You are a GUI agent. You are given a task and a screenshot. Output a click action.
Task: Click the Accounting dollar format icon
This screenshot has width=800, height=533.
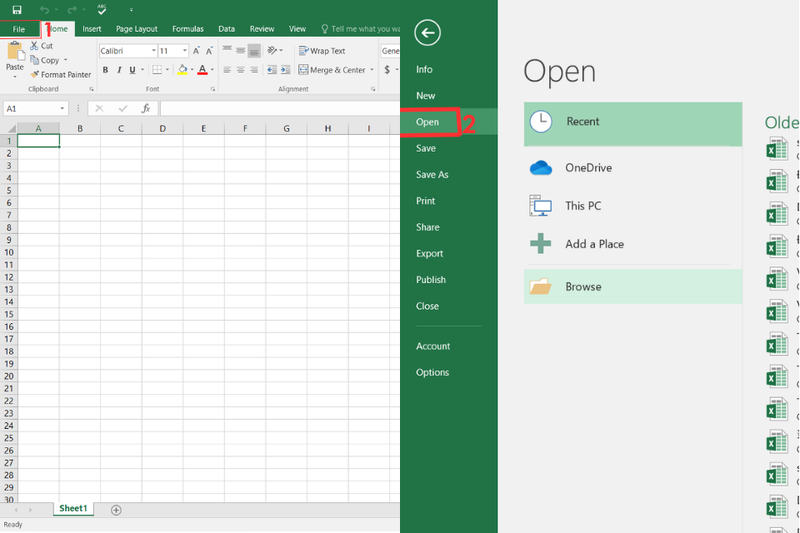(x=387, y=70)
